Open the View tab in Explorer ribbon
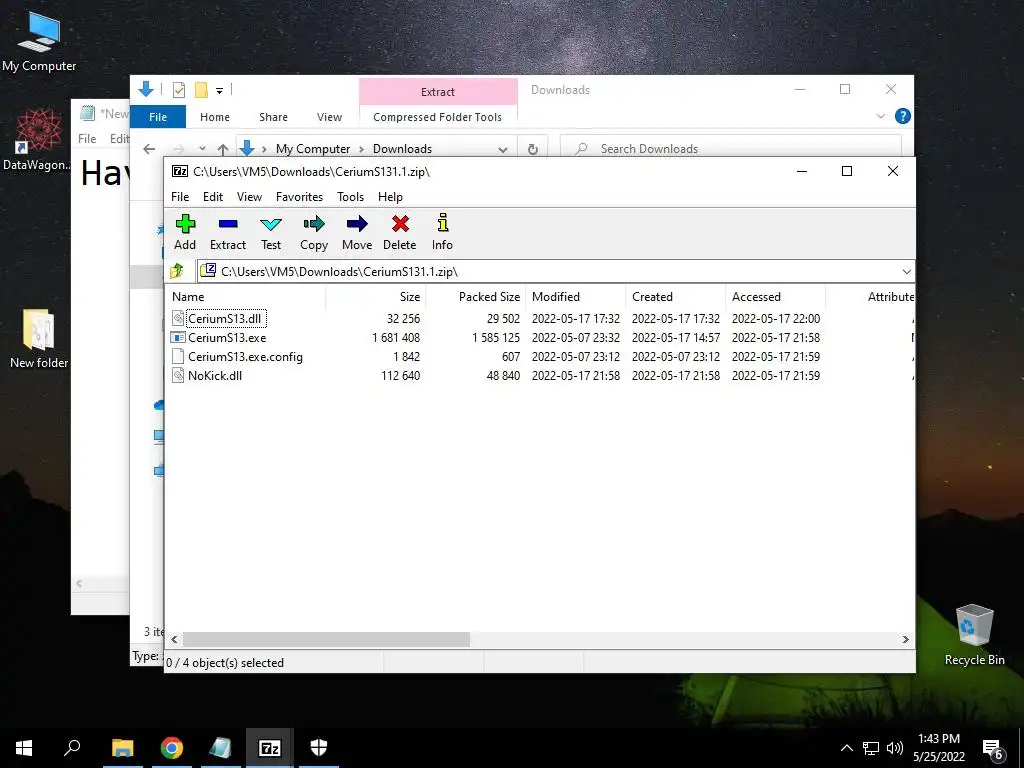This screenshot has width=1024, height=768. (x=329, y=117)
